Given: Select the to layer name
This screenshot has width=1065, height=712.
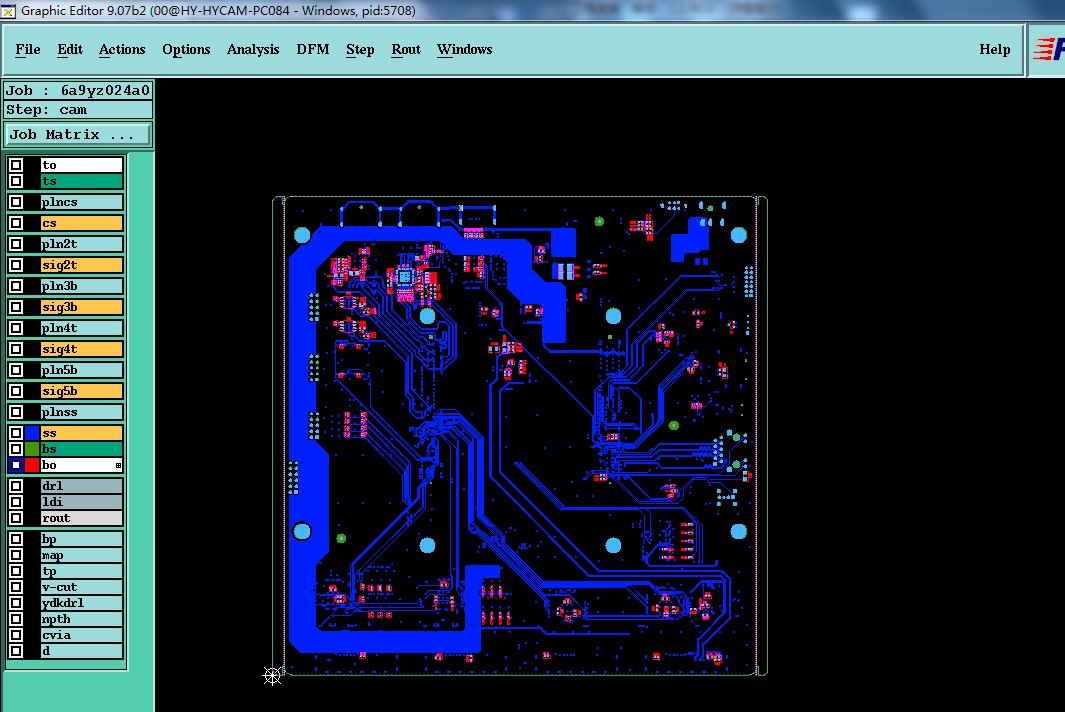Looking at the screenshot, I should tap(82, 165).
